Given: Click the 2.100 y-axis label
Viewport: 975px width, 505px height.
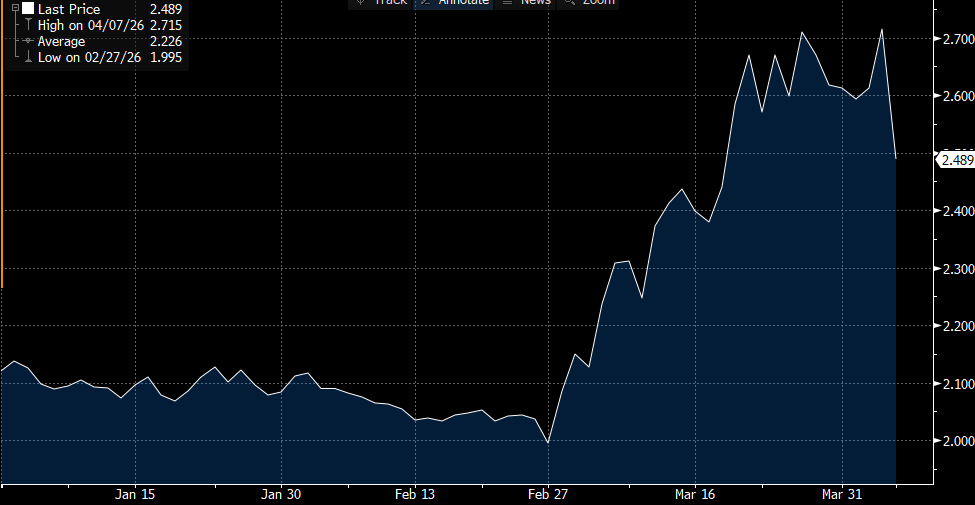Looking at the screenshot, I should [958, 384].
